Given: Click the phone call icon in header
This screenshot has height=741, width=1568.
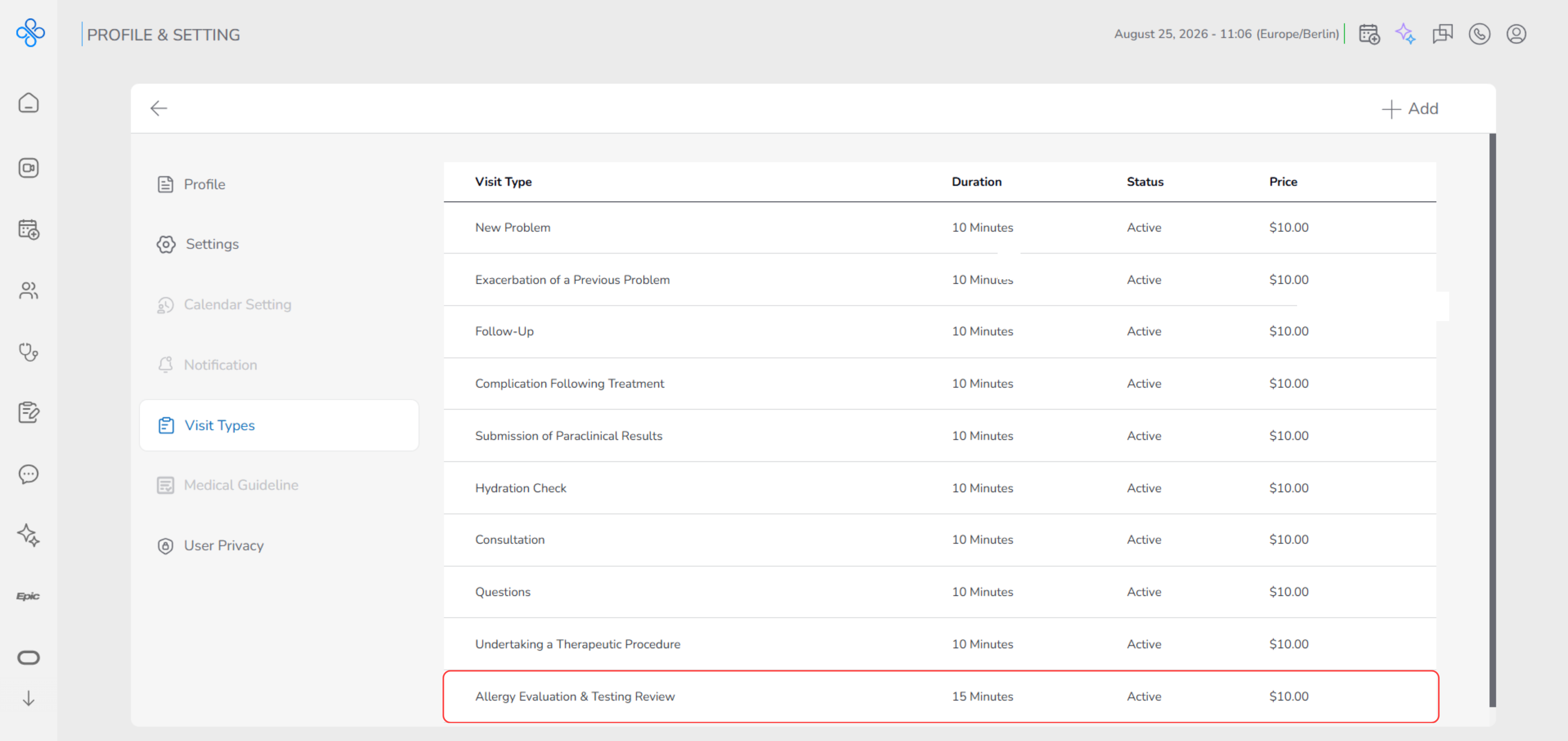Looking at the screenshot, I should click(1479, 34).
